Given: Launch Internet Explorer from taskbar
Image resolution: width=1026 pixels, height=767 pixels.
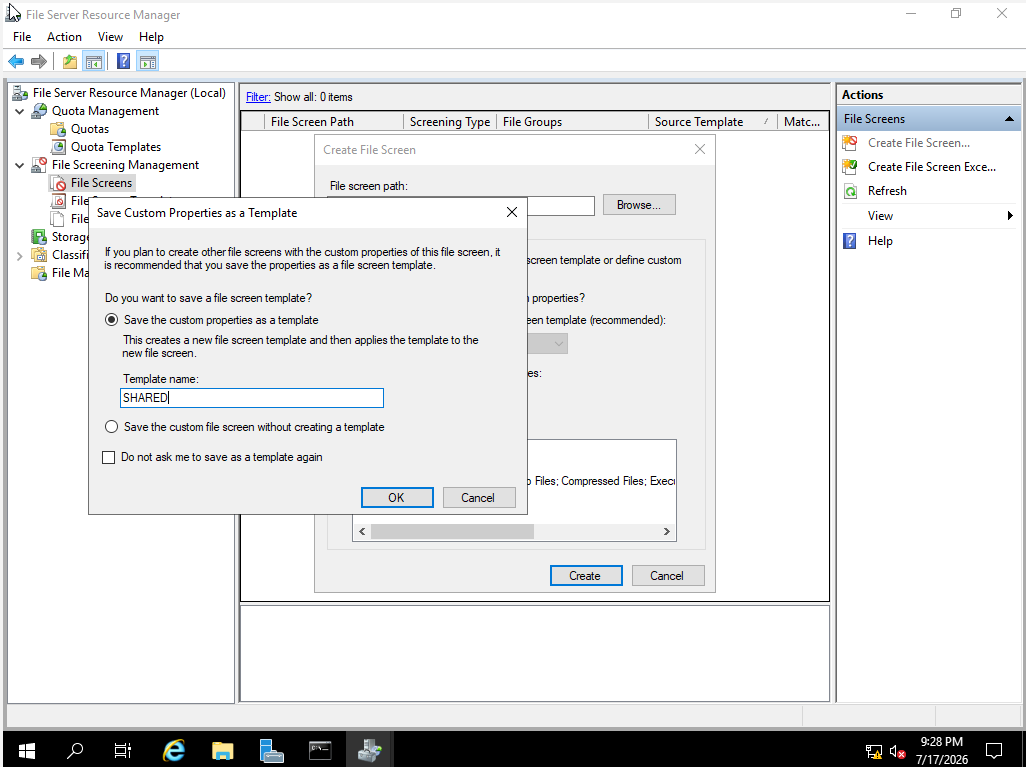Looking at the screenshot, I should click(x=173, y=750).
